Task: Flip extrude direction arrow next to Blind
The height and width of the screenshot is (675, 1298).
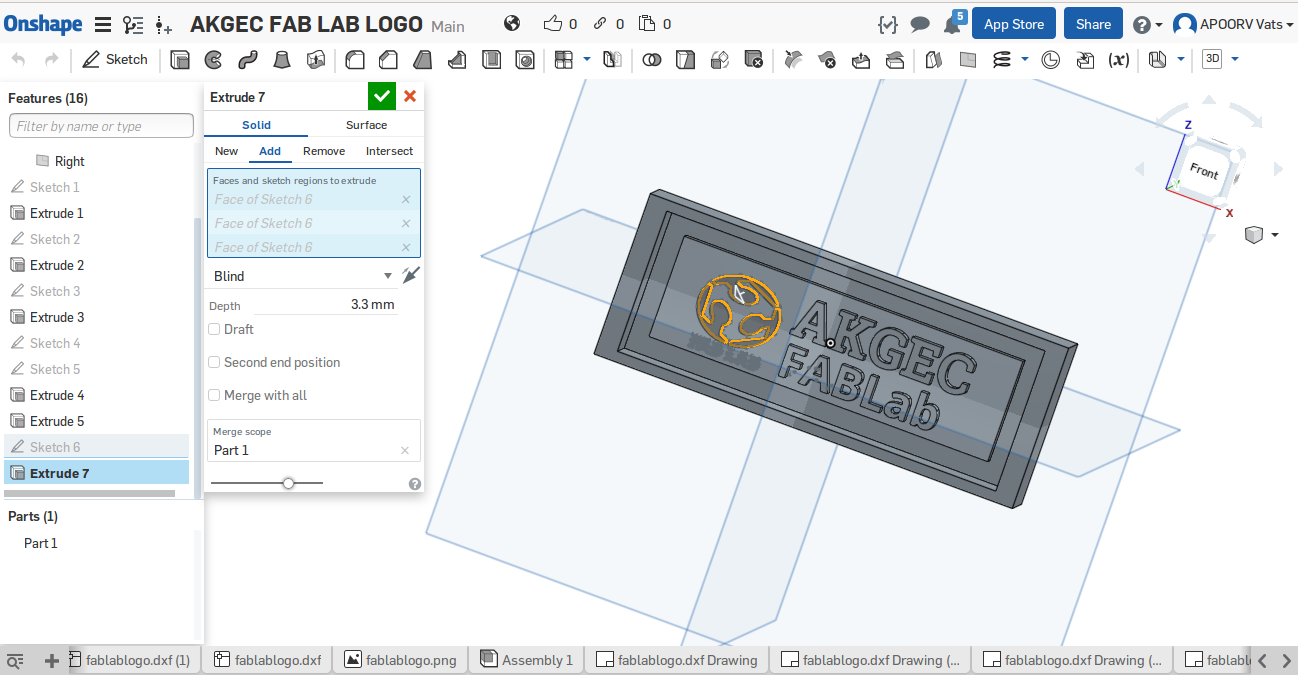Action: pyautogui.click(x=411, y=275)
